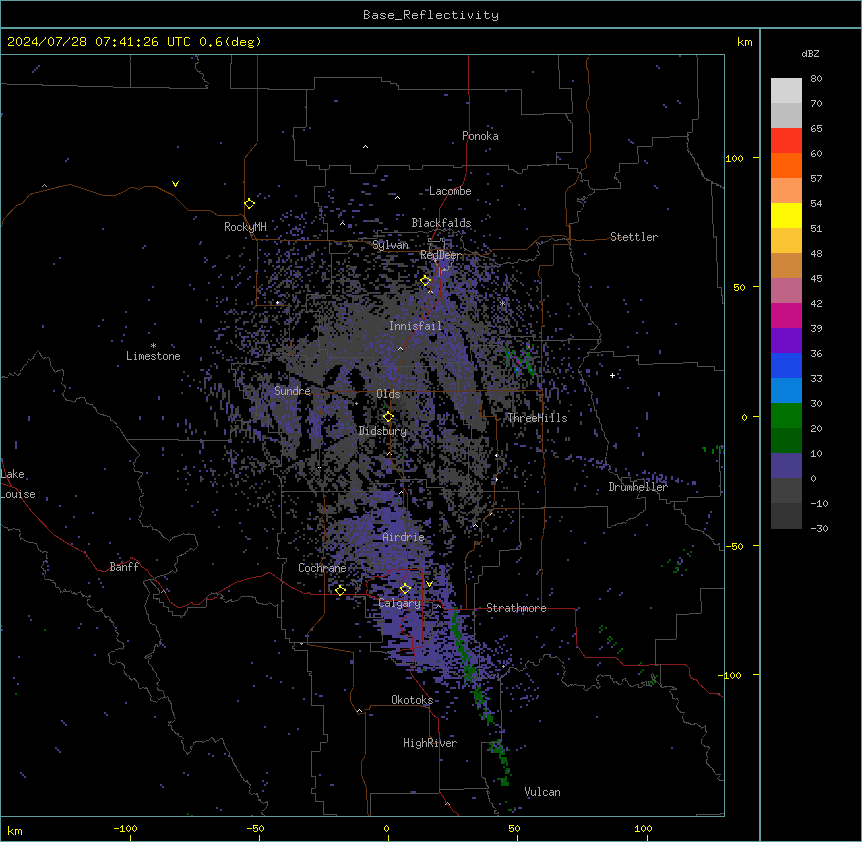Image resolution: width=862 pixels, height=842 pixels.
Task: Select the bright yellow 51-54 dBZ swatch
Action: click(786, 215)
